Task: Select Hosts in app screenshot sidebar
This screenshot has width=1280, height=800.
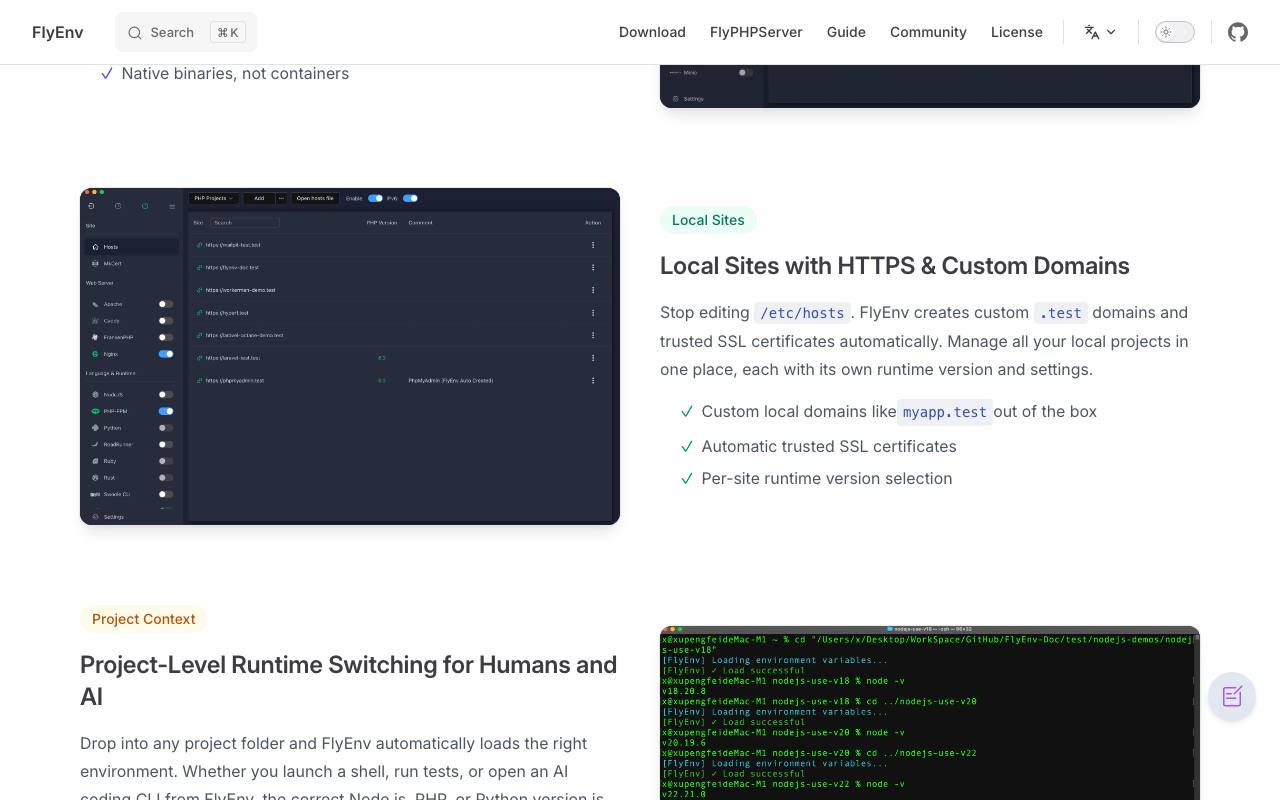Action: [132, 247]
